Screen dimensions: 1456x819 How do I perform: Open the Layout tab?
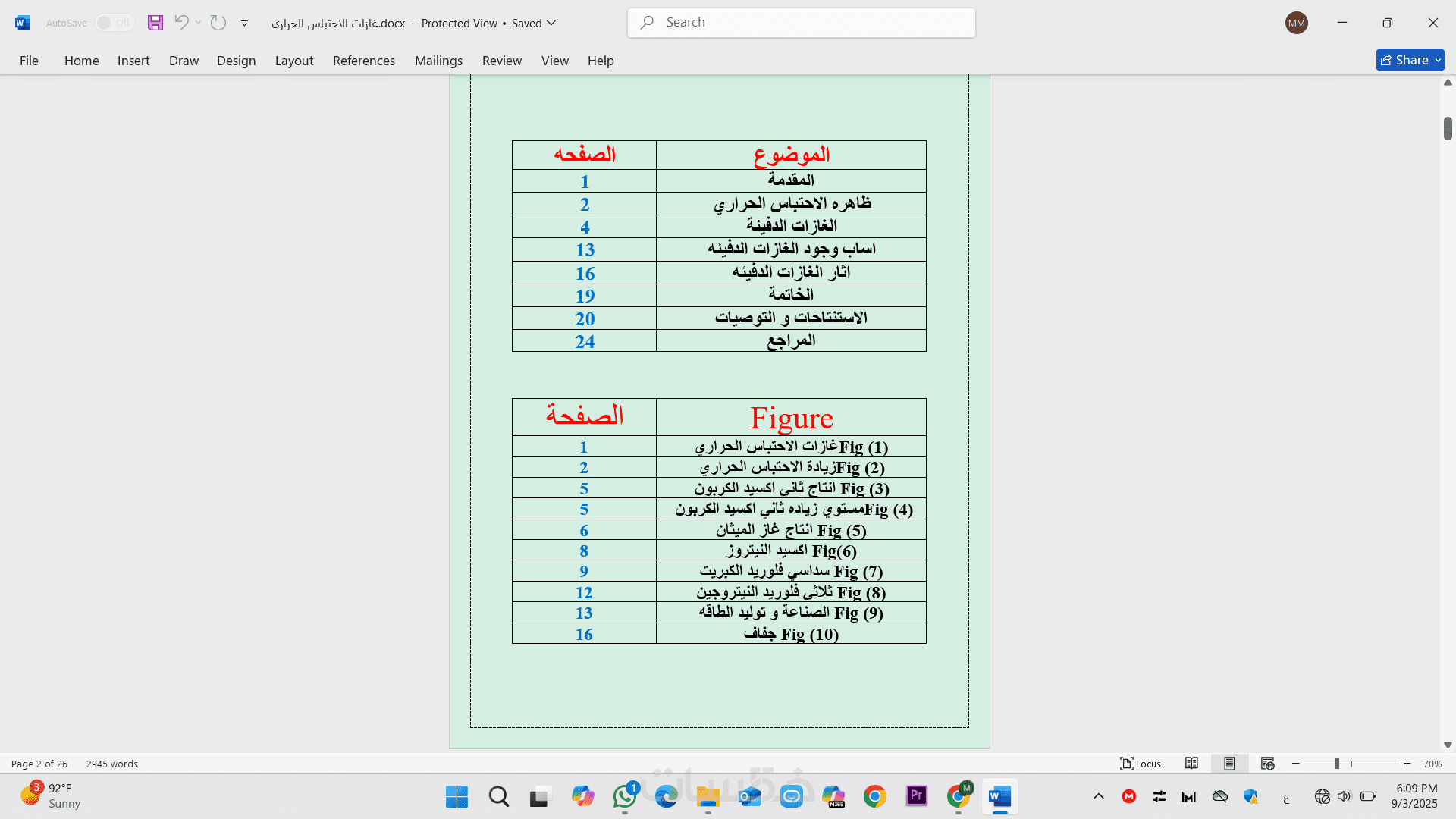pyautogui.click(x=293, y=61)
